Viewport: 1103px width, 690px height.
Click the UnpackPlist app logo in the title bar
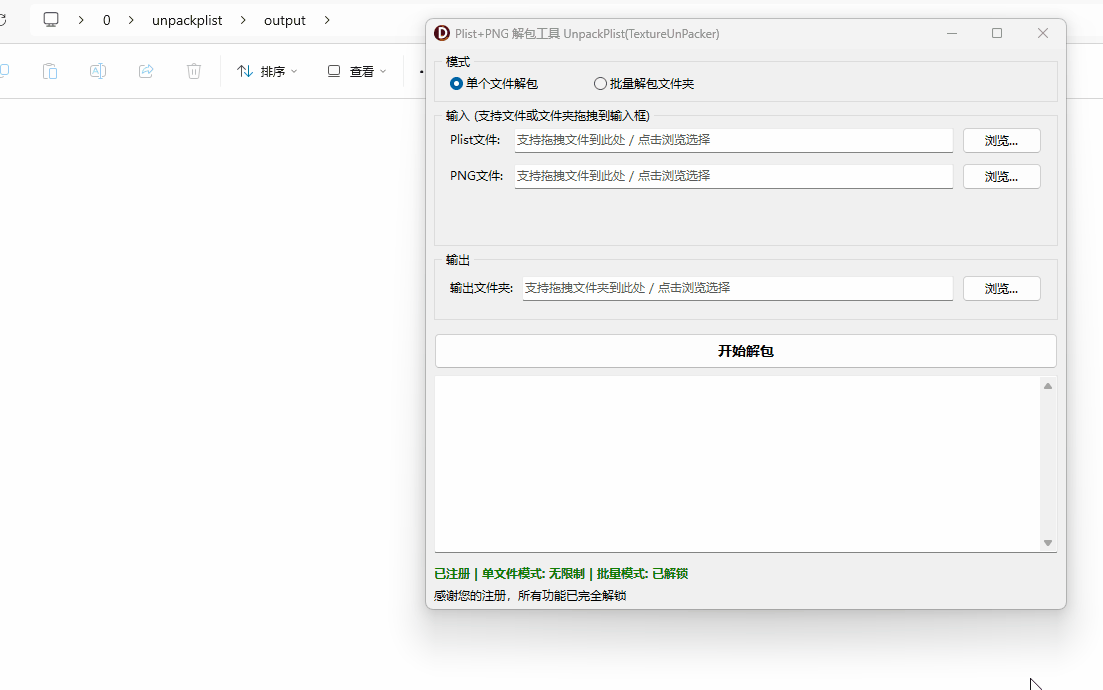(x=440, y=33)
